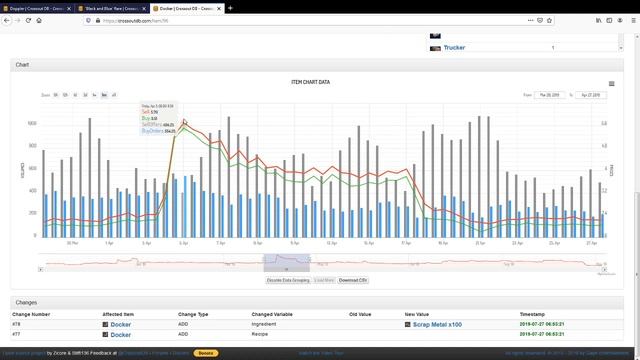The width and height of the screenshot is (640, 360).
Task: Click the ITEM CHART DATA title
Action: click(311, 82)
